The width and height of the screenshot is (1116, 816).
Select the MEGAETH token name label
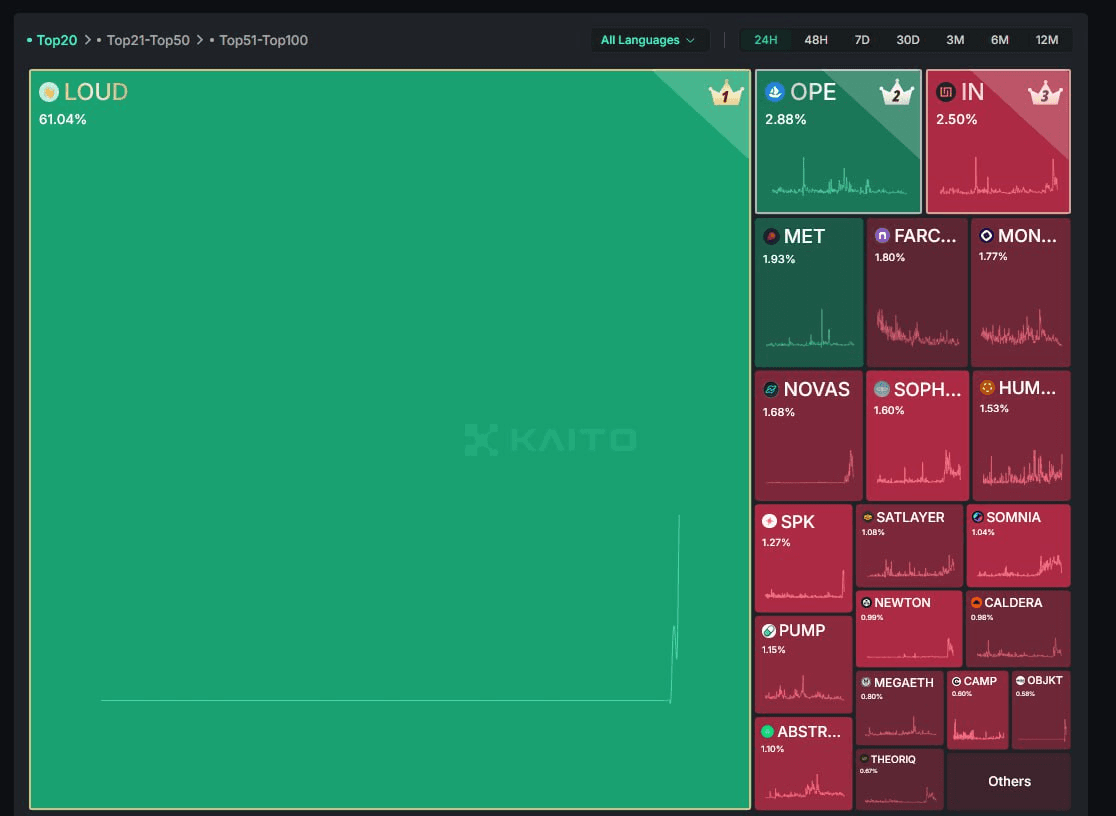[x=904, y=682]
